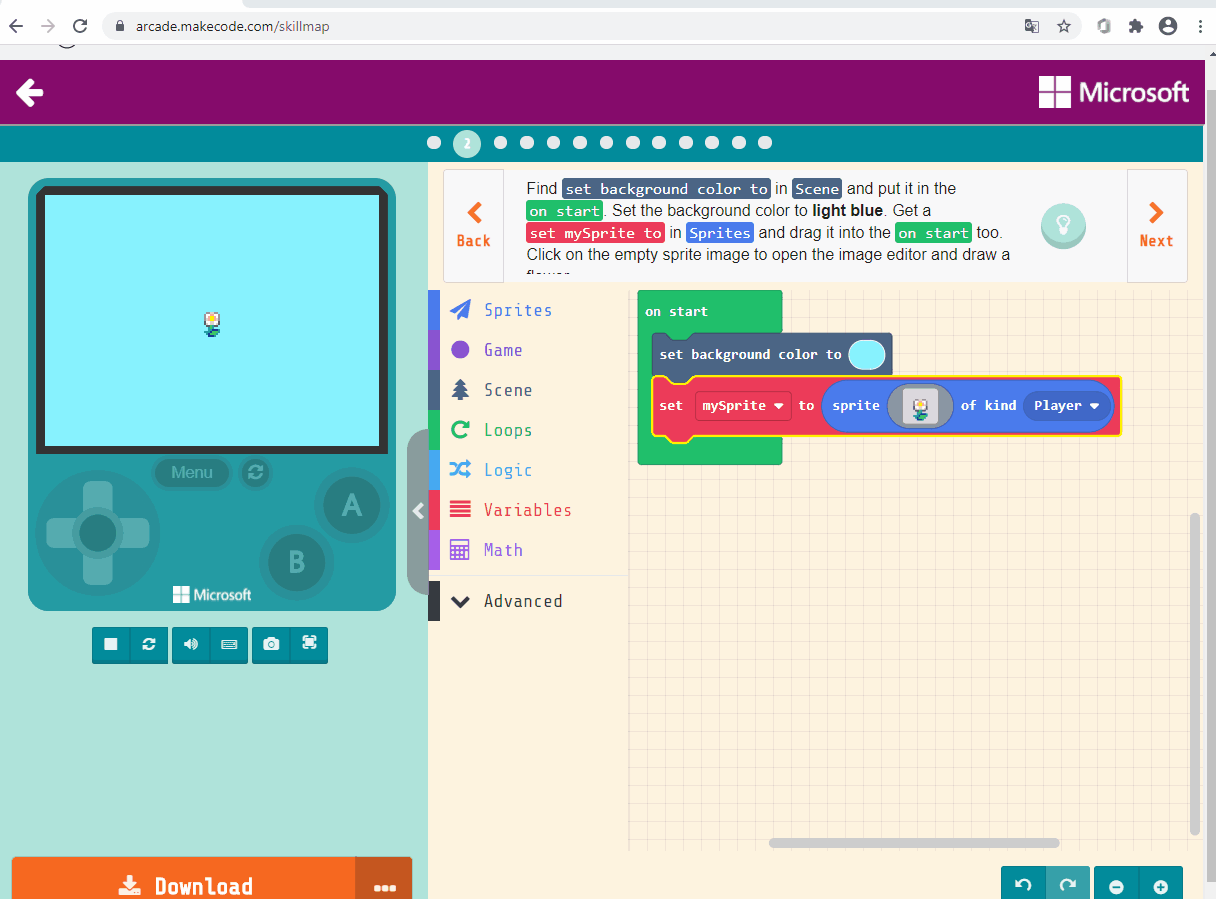Click the sprite image thumbnail in the block
The width and height of the screenshot is (1216, 899).
(x=920, y=405)
